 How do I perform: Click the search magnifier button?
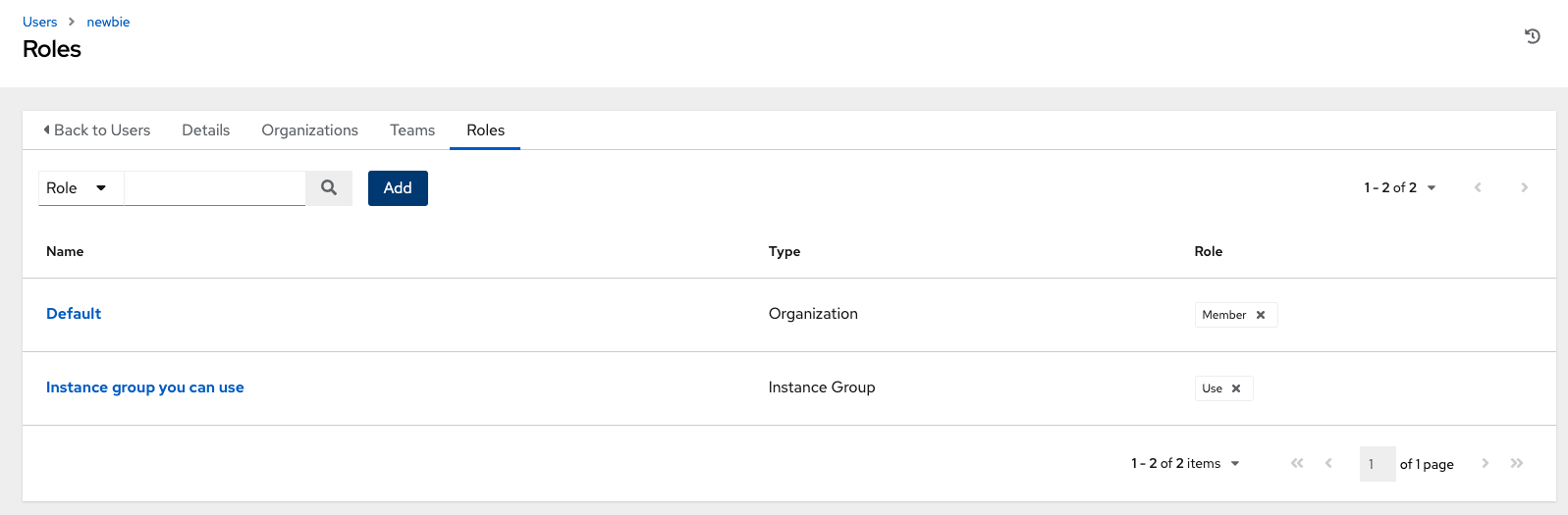329,187
